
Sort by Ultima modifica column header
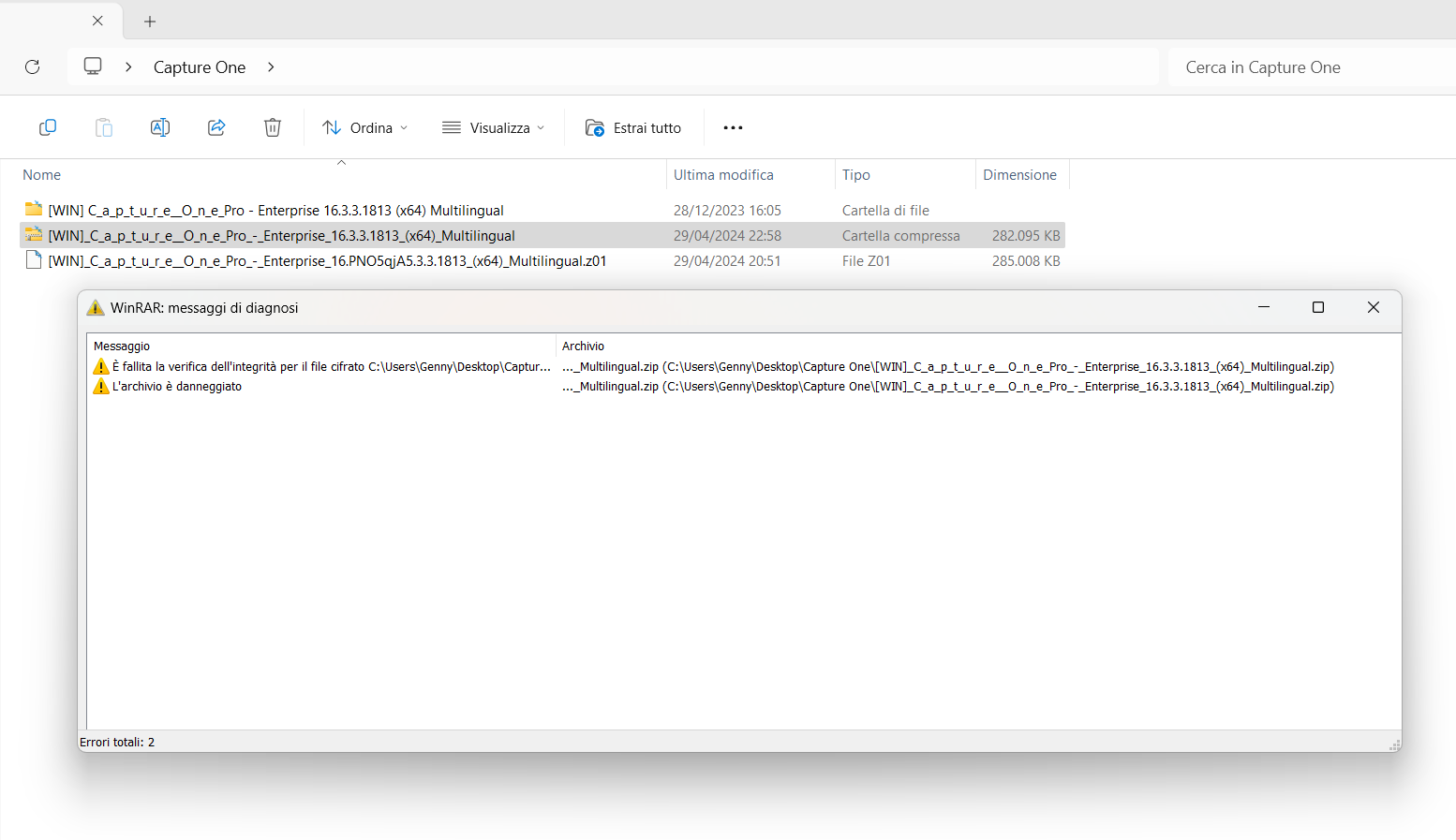click(x=723, y=175)
